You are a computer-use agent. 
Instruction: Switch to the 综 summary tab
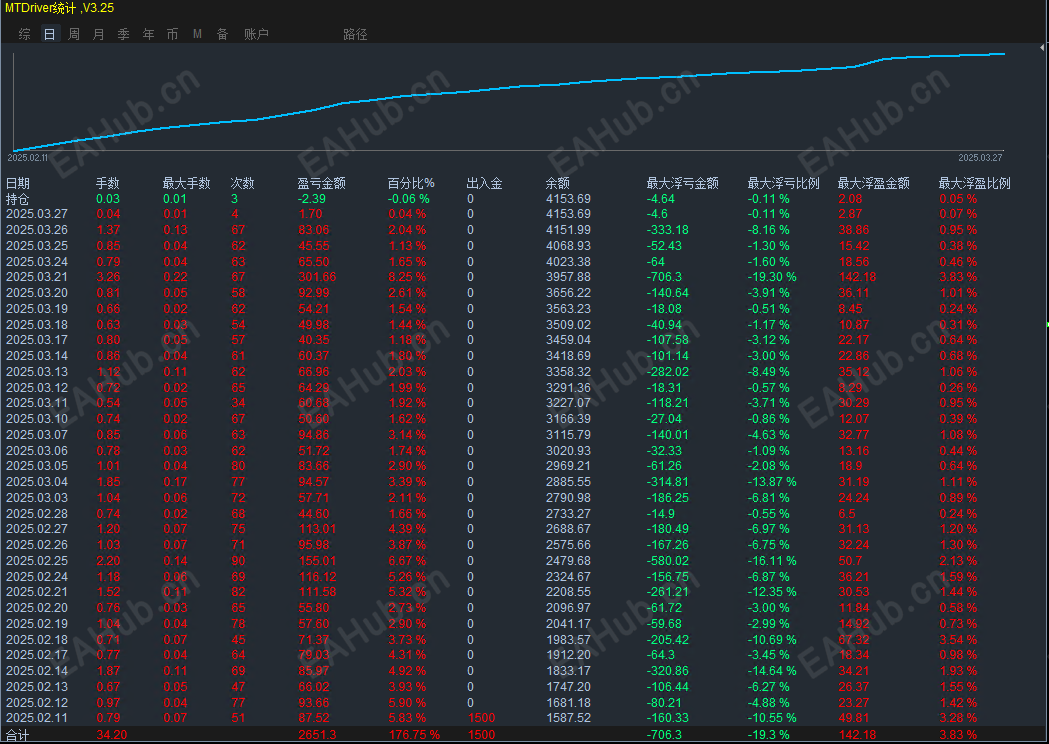pos(25,34)
